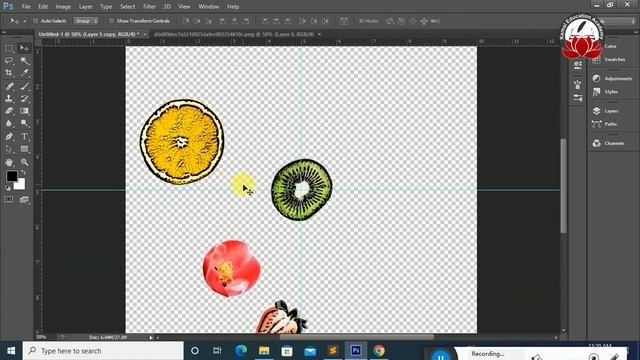Image resolution: width=640 pixels, height=360 pixels.
Task: Select the Gradient tool
Action: (x=24, y=111)
